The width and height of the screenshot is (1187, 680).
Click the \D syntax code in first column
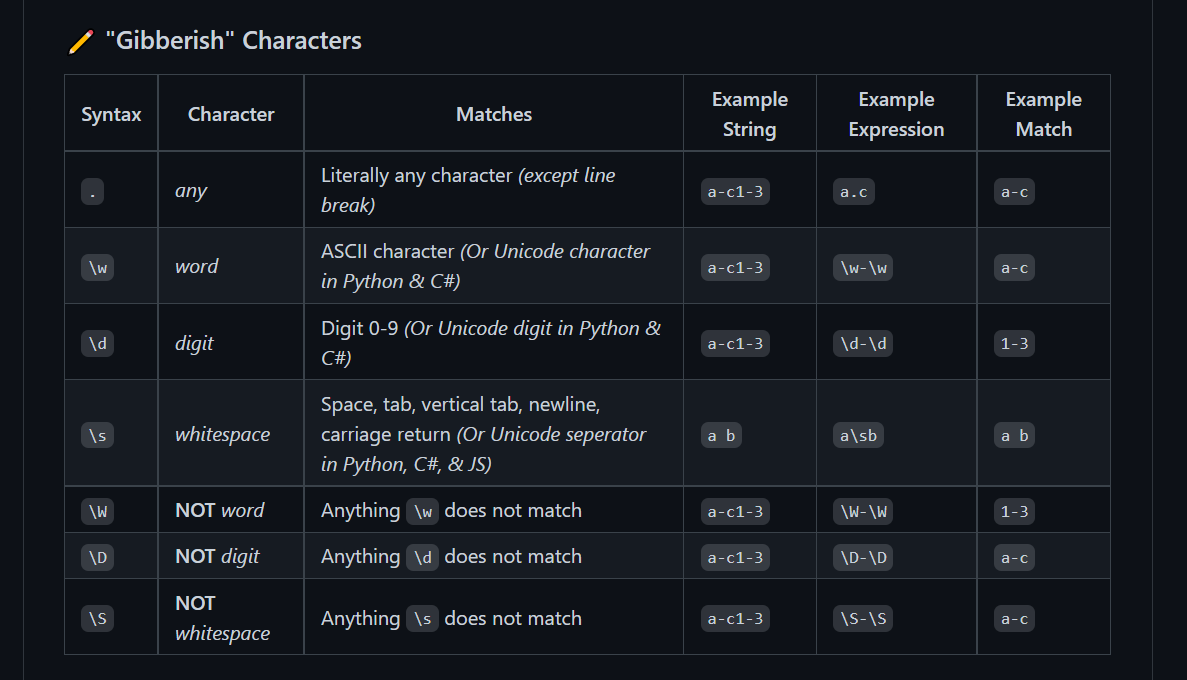(98, 557)
